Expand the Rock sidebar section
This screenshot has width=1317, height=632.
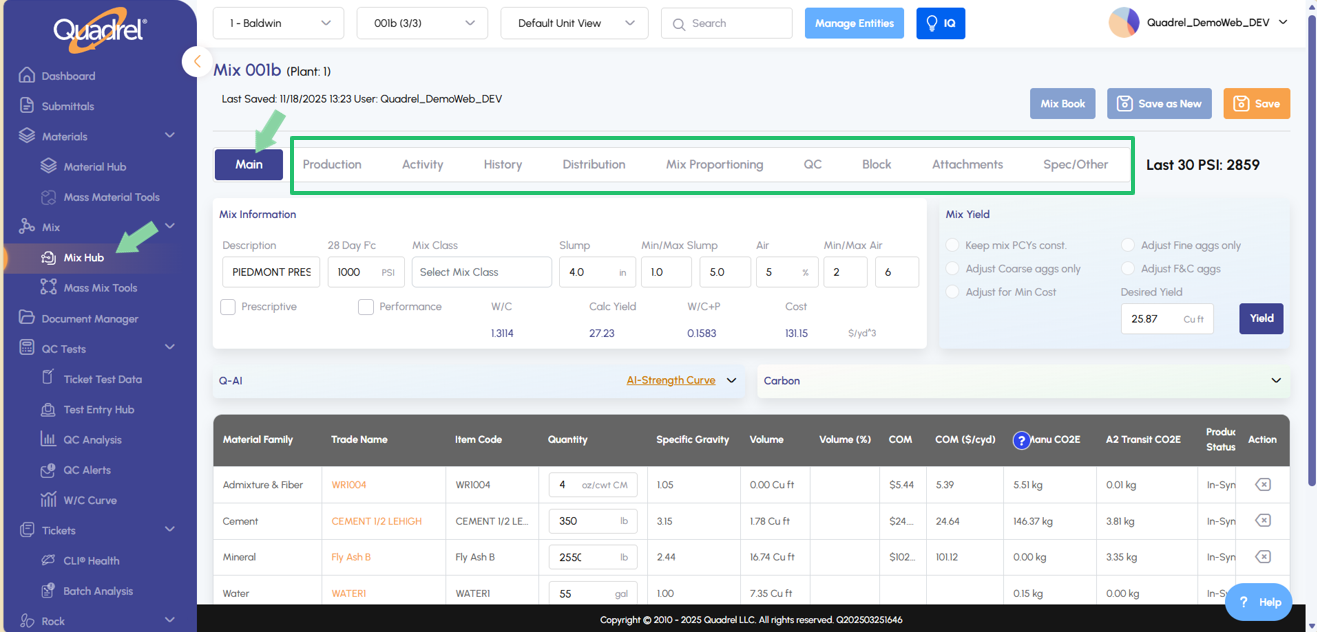(x=169, y=620)
